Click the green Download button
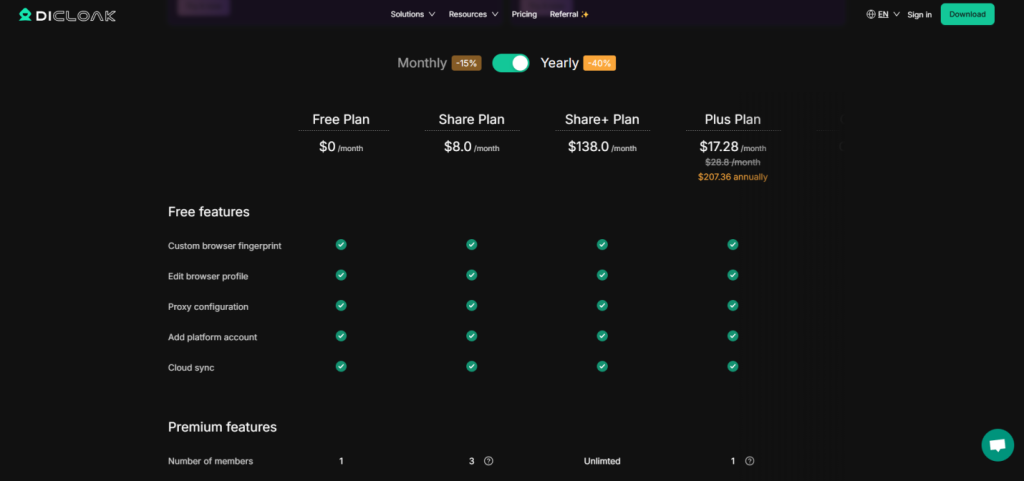The height and width of the screenshot is (481, 1024). 967,14
